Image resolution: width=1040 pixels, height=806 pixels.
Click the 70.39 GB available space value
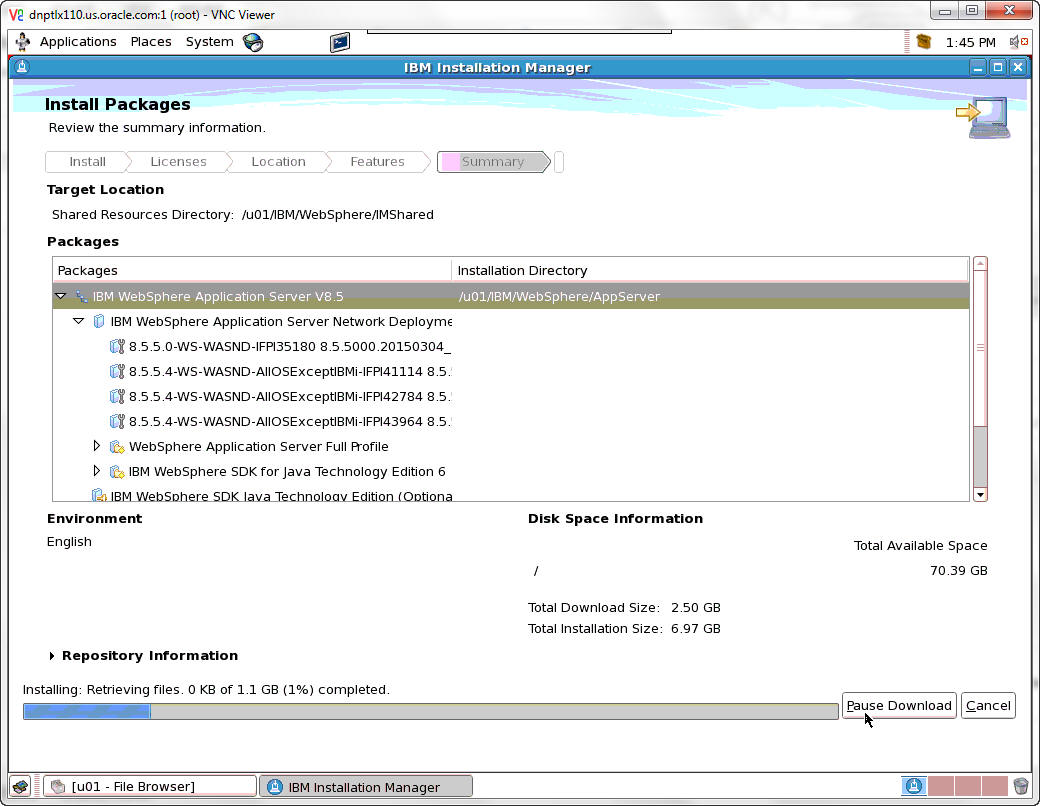point(958,571)
